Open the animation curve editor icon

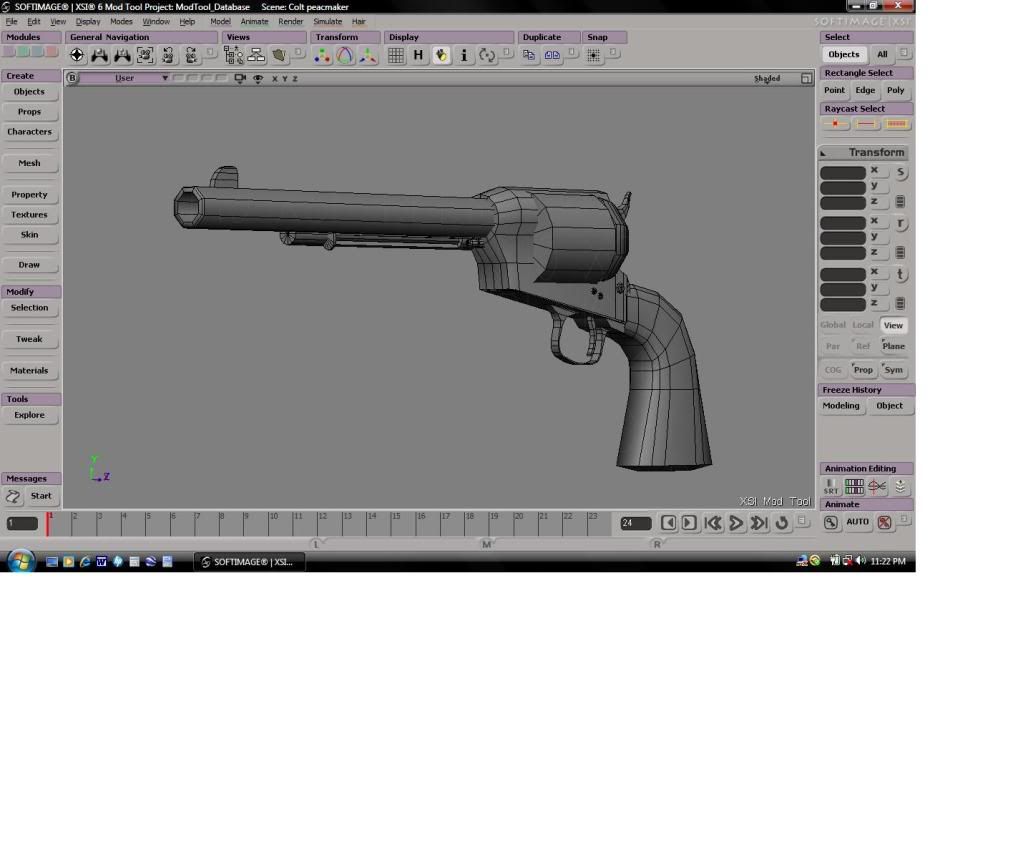pyautogui.click(x=877, y=487)
